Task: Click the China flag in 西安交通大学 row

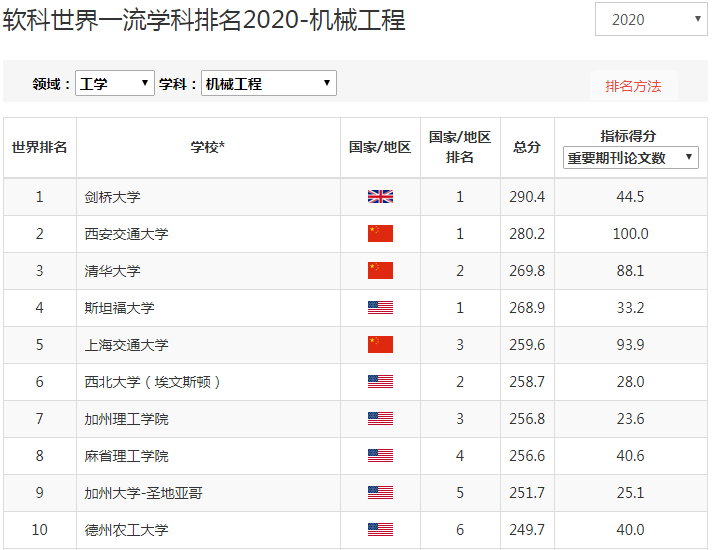Action: point(380,233)
